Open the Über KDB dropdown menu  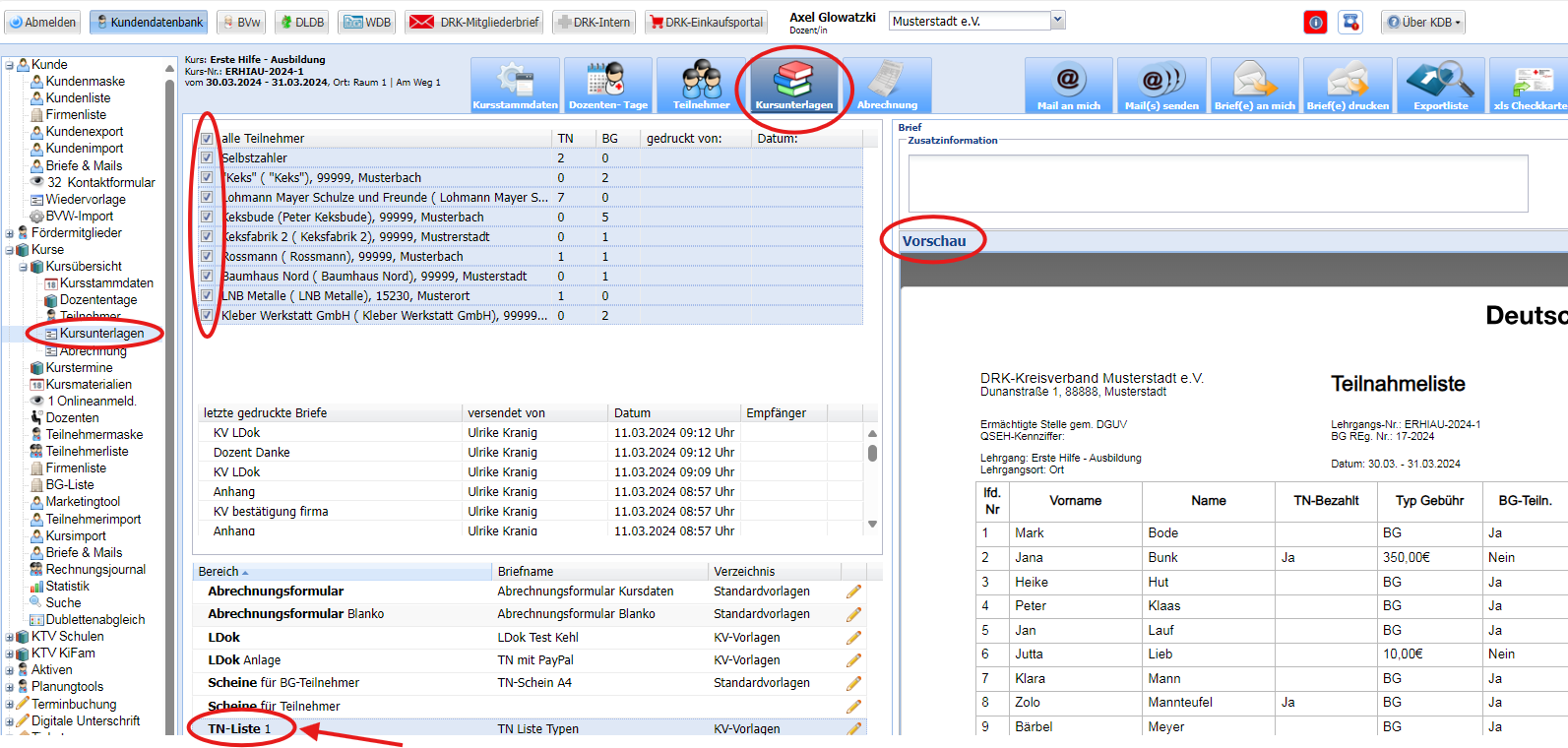point(1423,22)
